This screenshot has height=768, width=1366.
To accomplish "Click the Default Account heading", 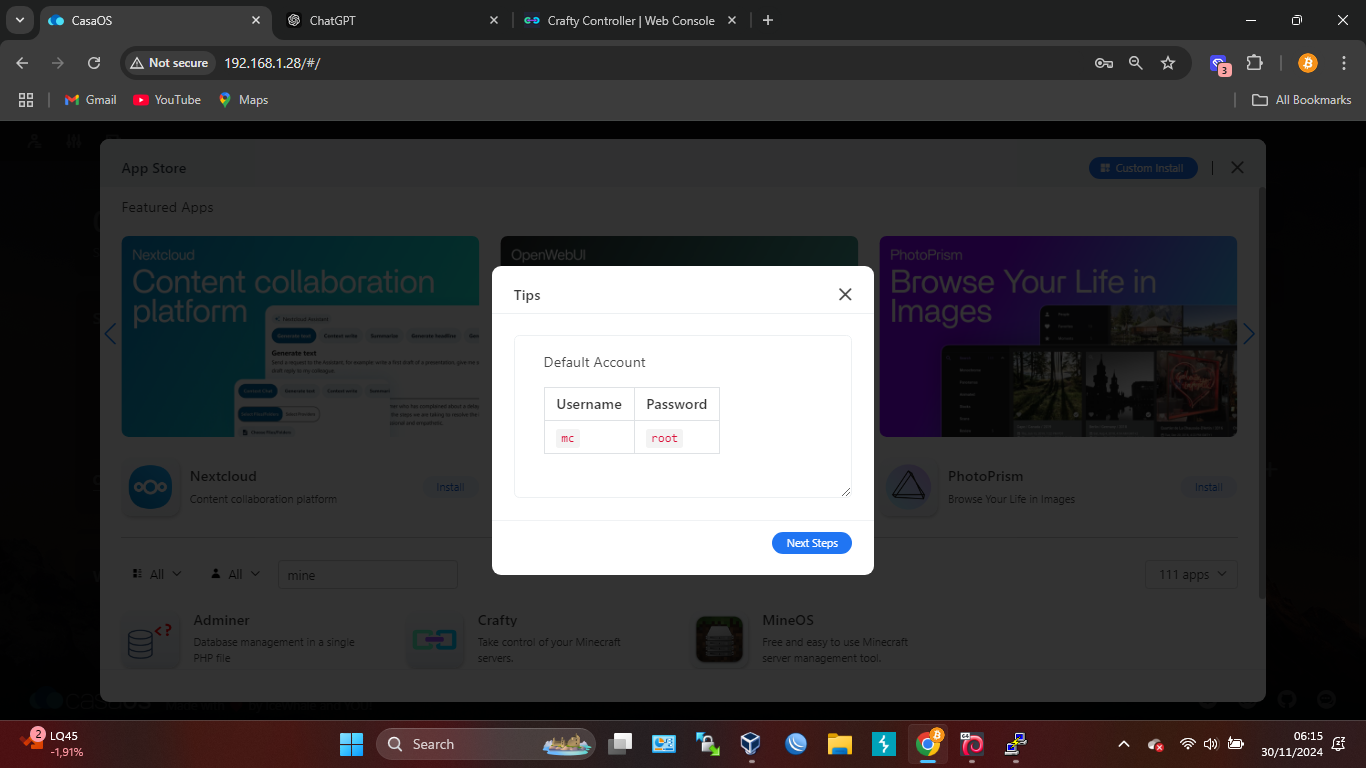I will click(595, 362).
